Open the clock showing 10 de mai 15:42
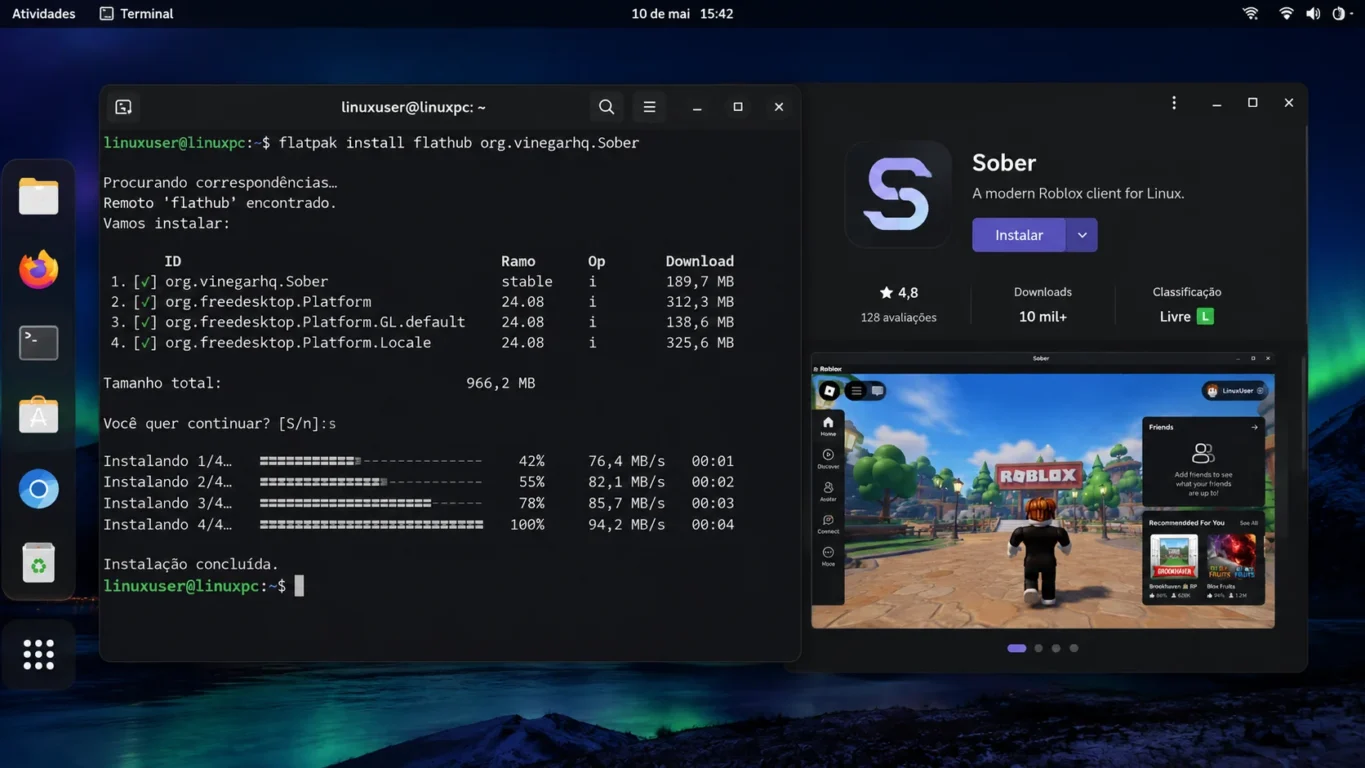 coord(682,14)
